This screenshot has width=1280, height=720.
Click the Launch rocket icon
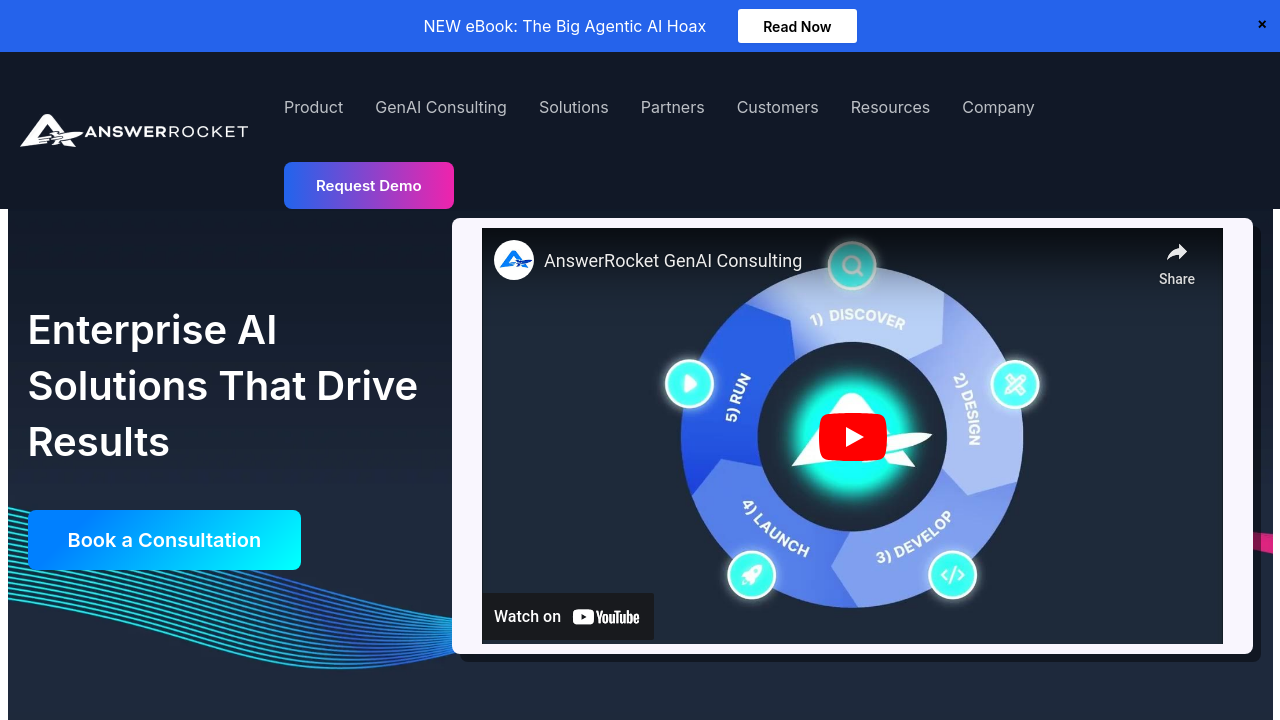751,575
